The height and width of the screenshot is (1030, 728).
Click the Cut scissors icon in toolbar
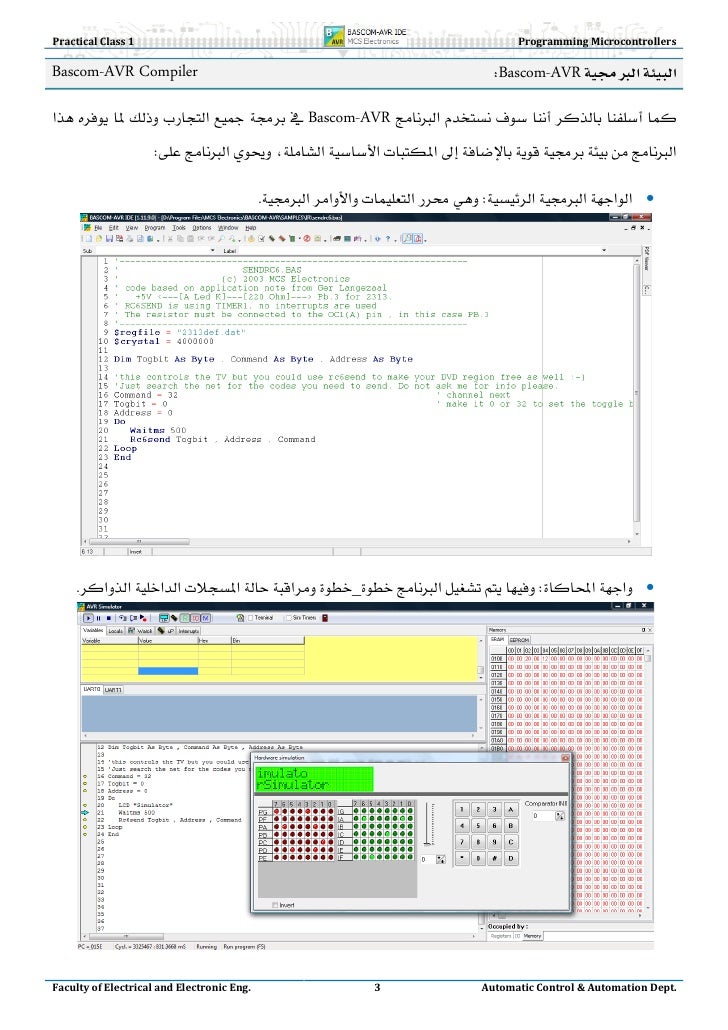coord(170,238)
